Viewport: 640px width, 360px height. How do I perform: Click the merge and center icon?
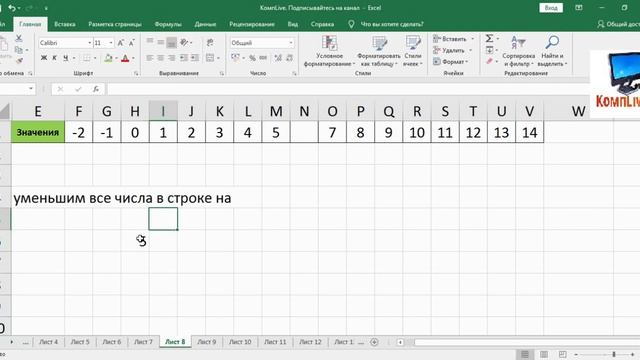[x=210, y=58]
